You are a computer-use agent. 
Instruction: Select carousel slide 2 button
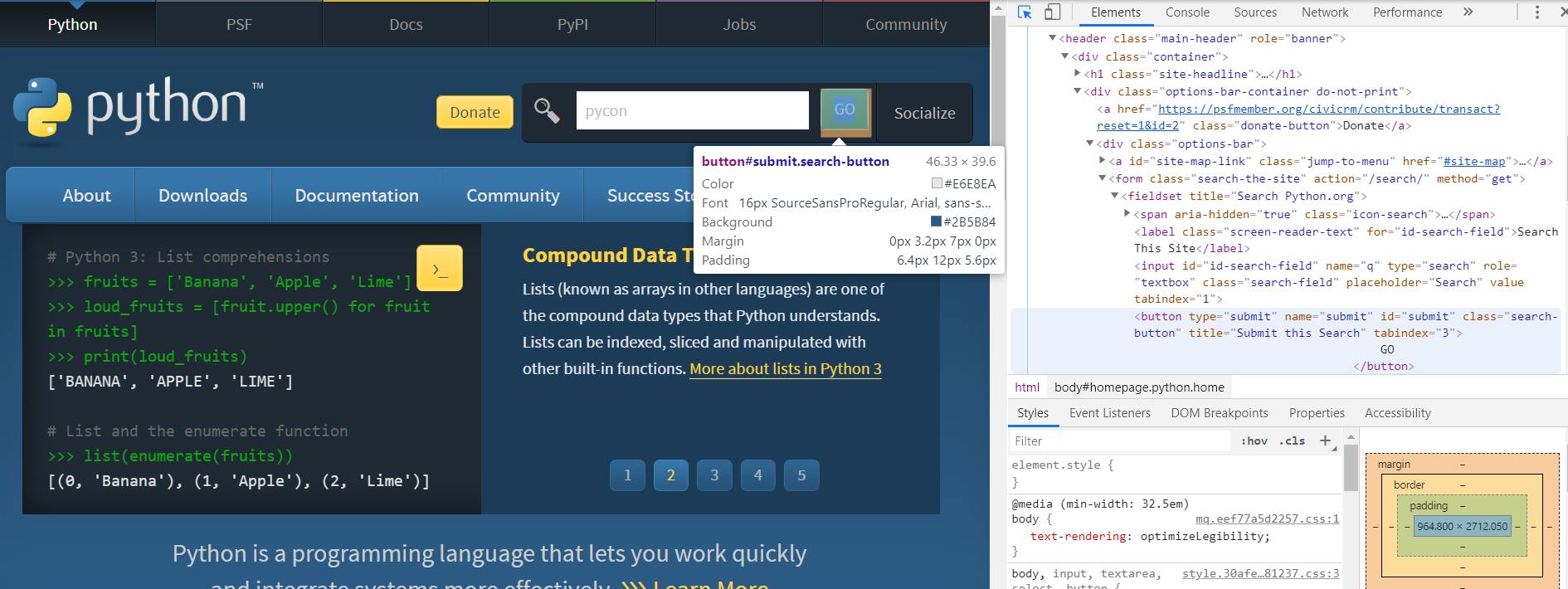pos(670,475)
